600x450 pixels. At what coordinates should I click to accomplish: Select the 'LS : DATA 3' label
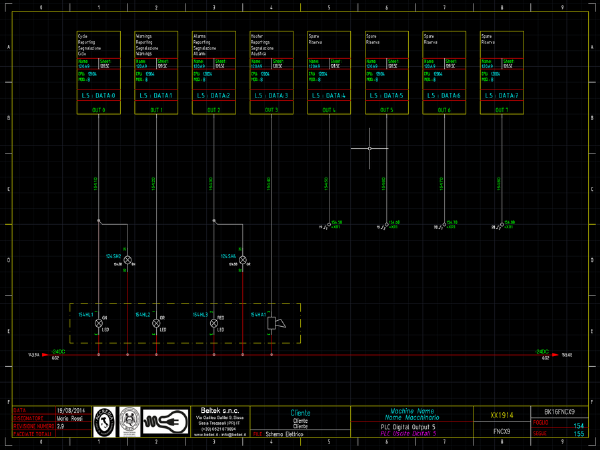[x=271, y=95]
